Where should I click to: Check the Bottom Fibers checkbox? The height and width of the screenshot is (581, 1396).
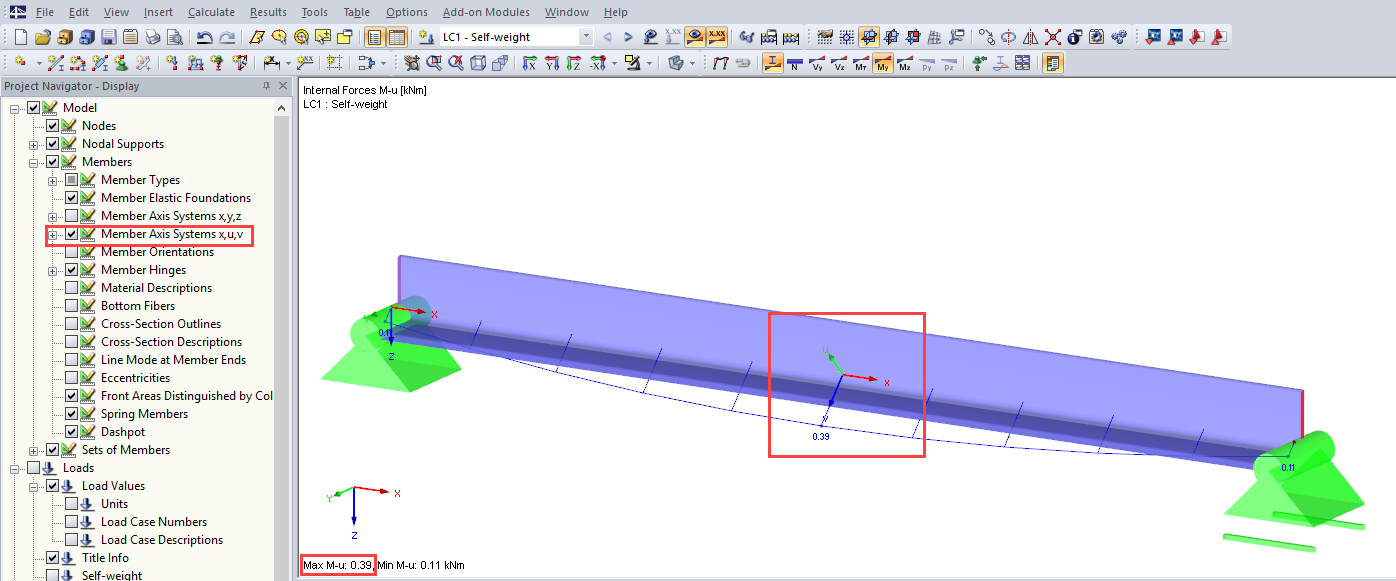72,306
